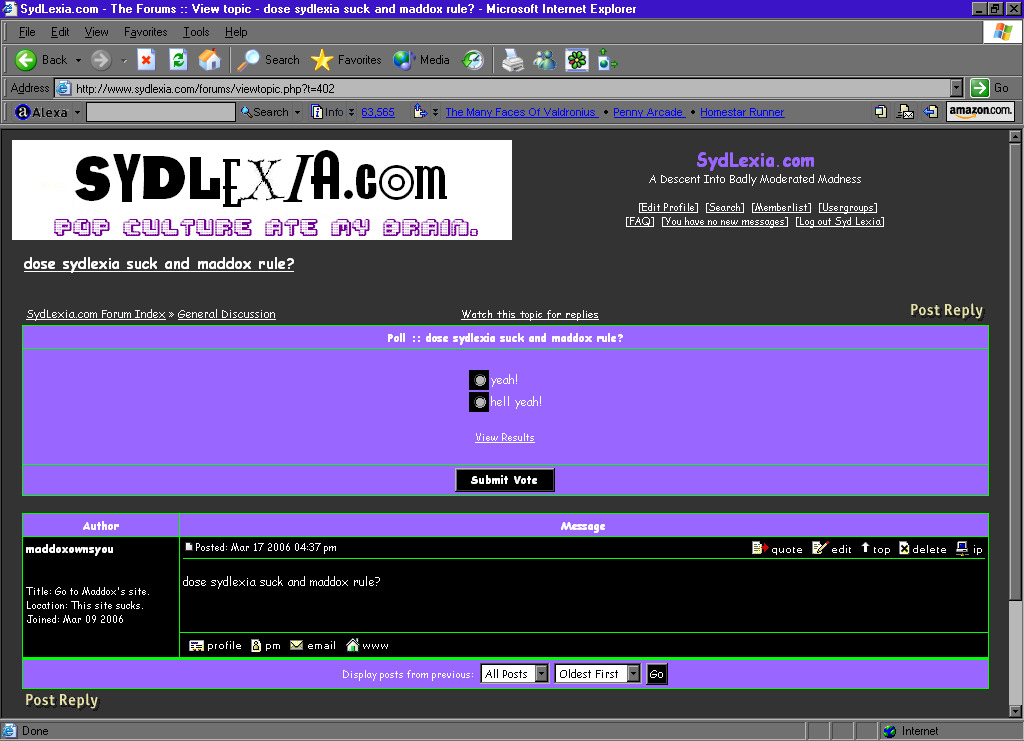Click the SydLexia.com banner image
Image resolution: width=1024 pixels, height=741 pixels.
click(262, 190)
